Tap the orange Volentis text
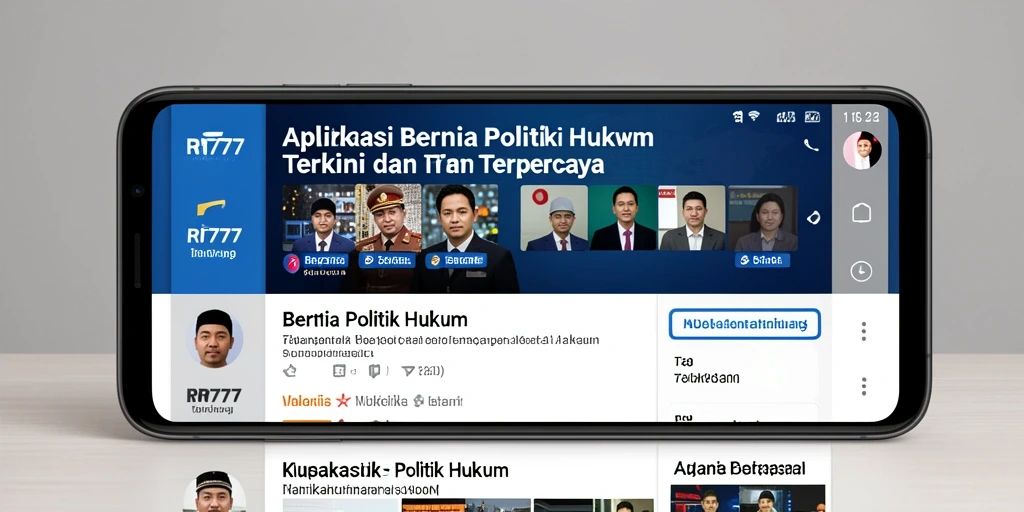 [306, 401]
